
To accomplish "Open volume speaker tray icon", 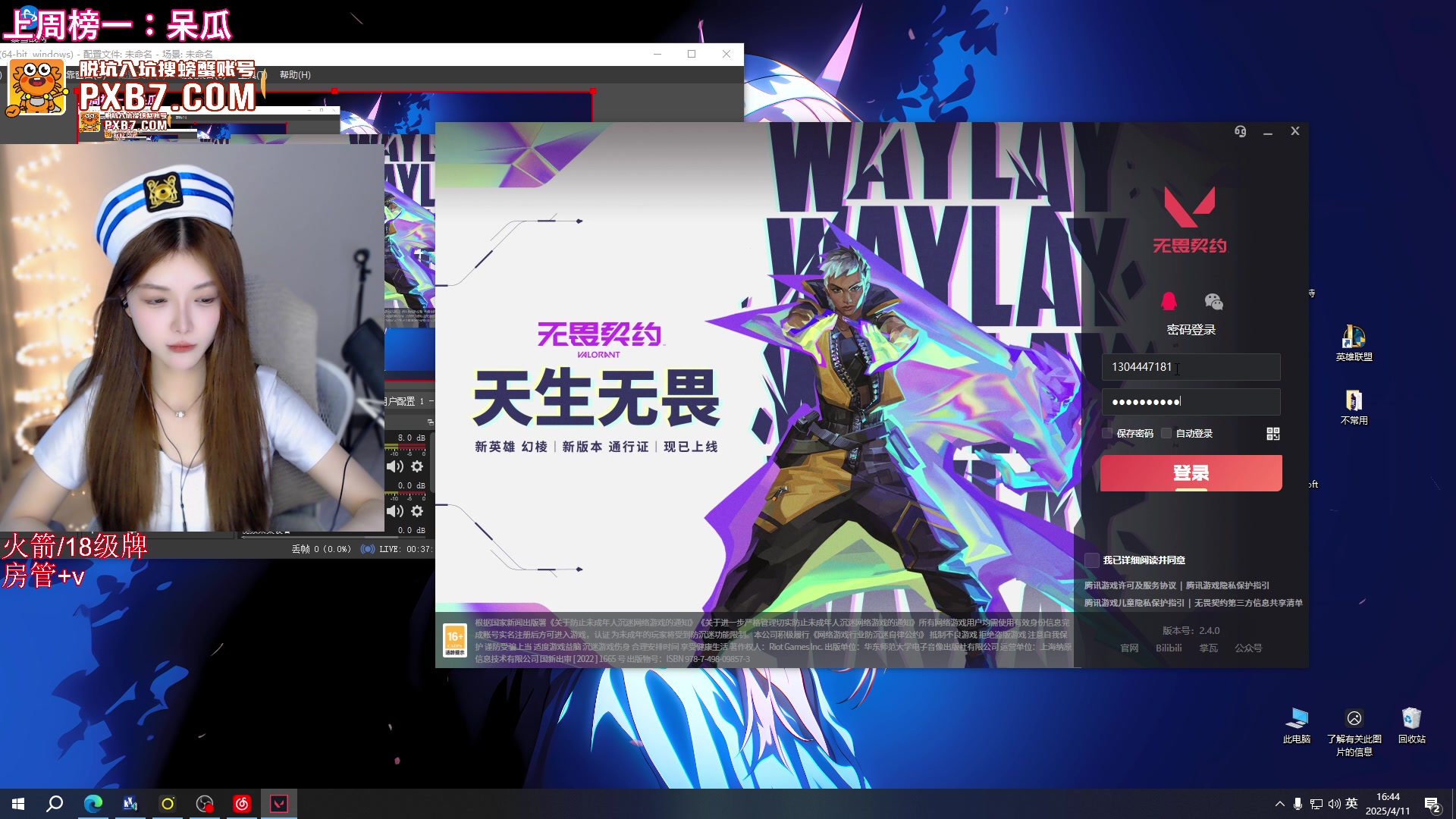I will pos(1334,804).
